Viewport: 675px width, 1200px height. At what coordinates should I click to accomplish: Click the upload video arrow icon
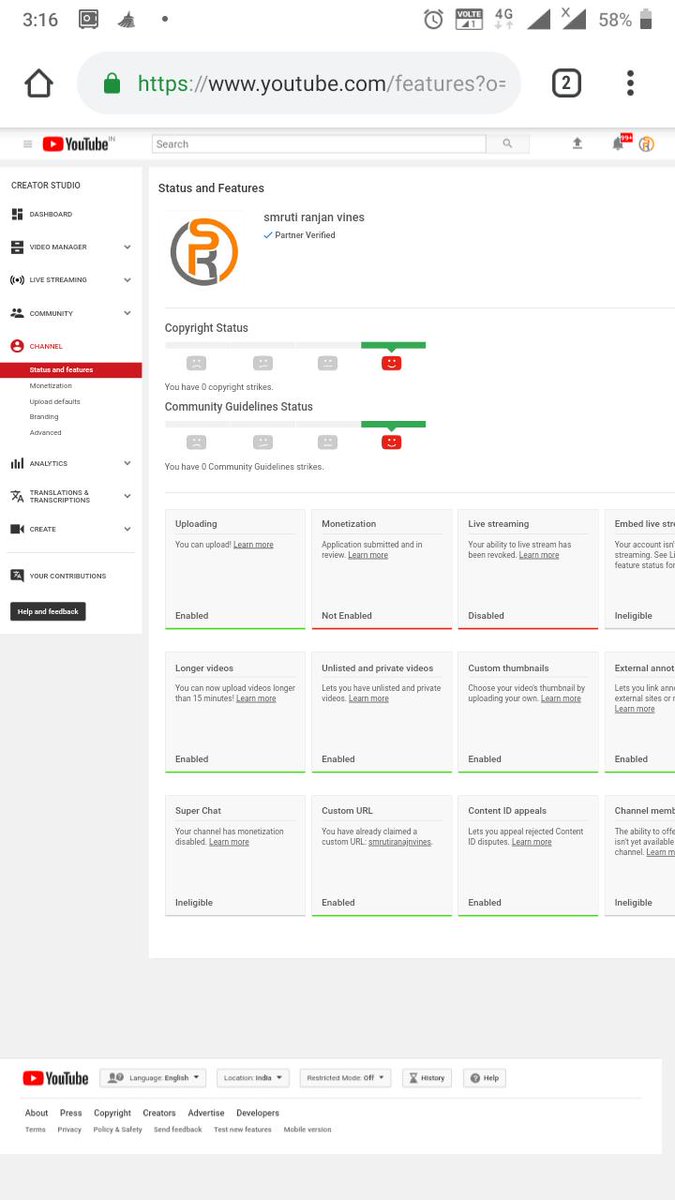click(577, 144)
